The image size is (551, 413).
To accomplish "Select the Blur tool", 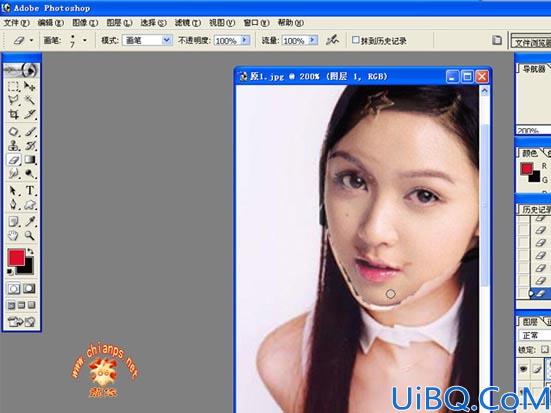I will click(13, 174).
